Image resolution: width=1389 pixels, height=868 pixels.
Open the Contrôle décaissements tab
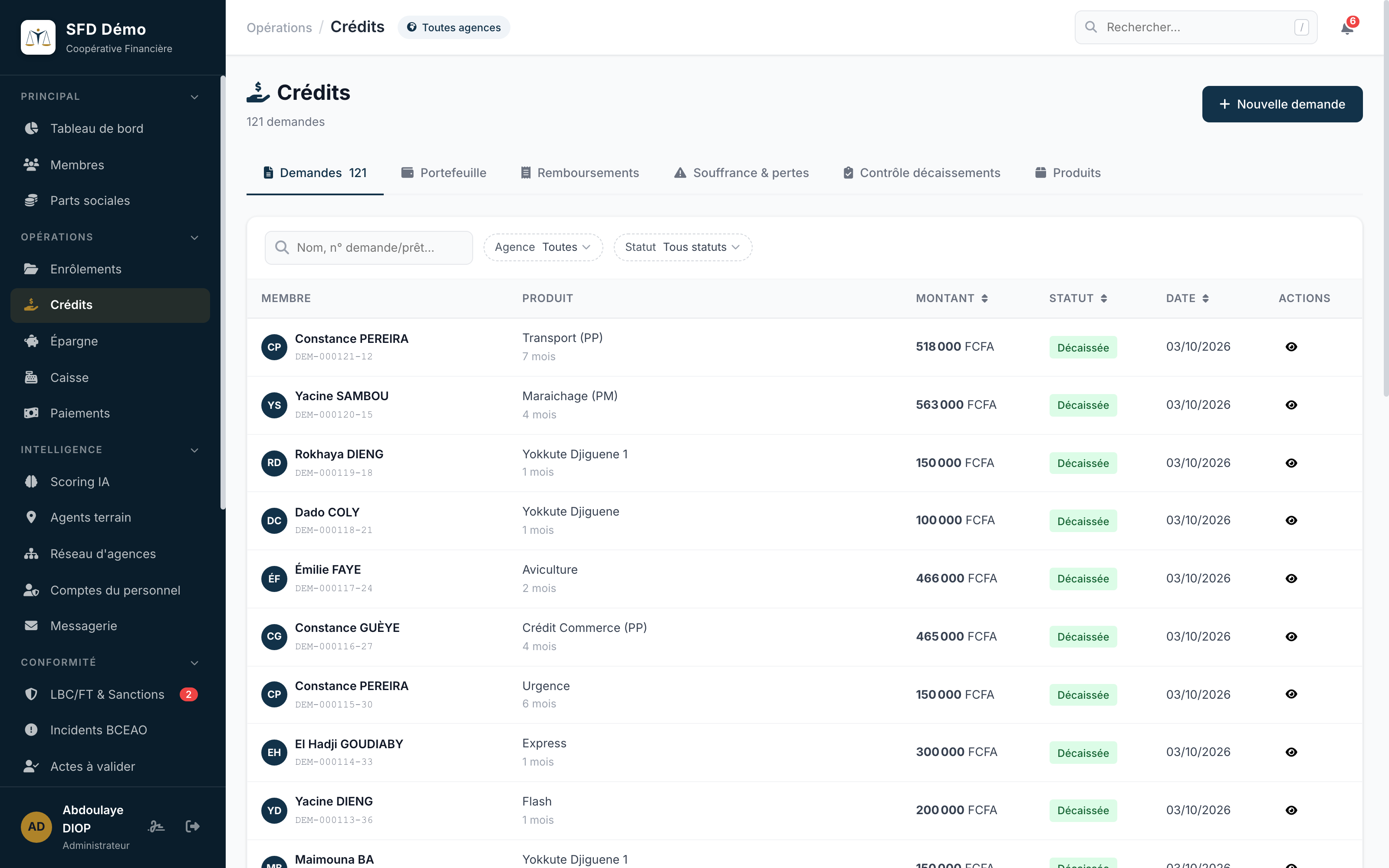(x=921, y=173)
